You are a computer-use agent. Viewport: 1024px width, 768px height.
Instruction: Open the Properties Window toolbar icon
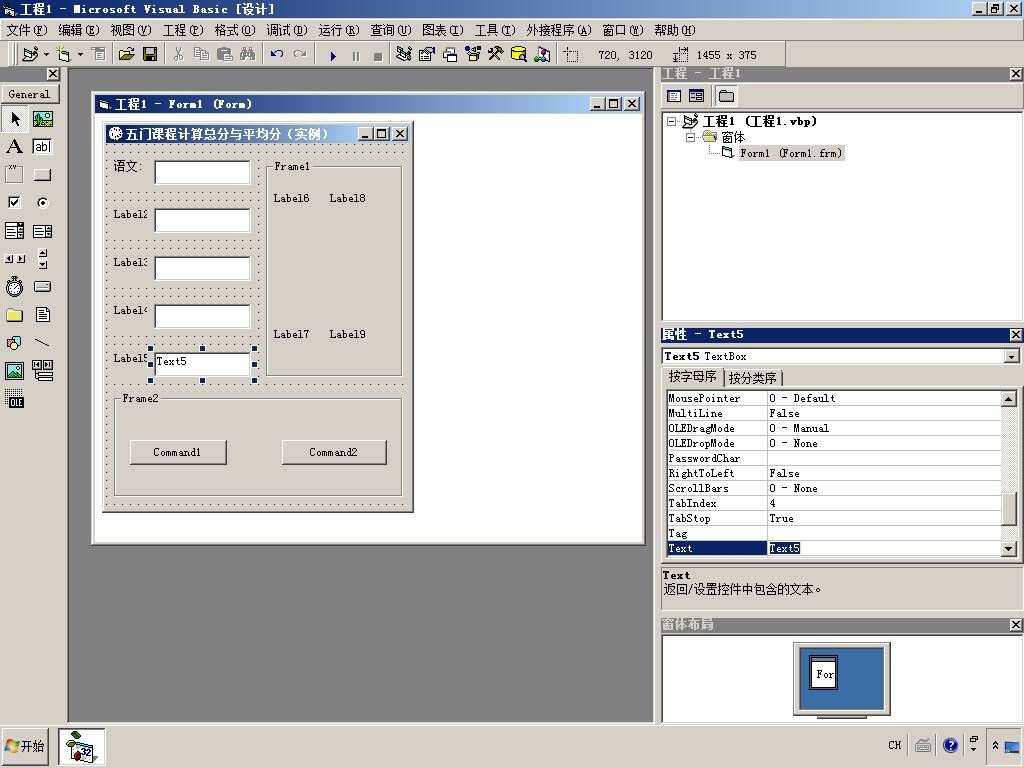click(x=426, y=54)
